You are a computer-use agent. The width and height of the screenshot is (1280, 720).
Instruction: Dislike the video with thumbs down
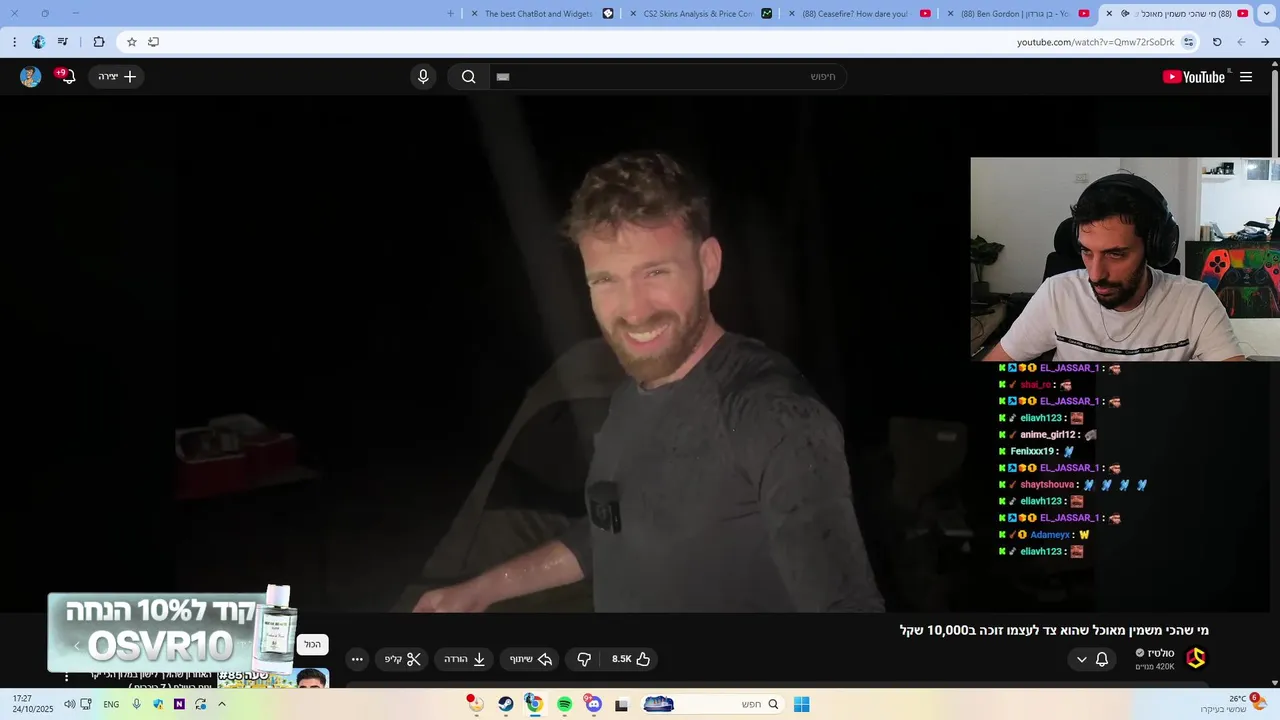click(584, 659)
